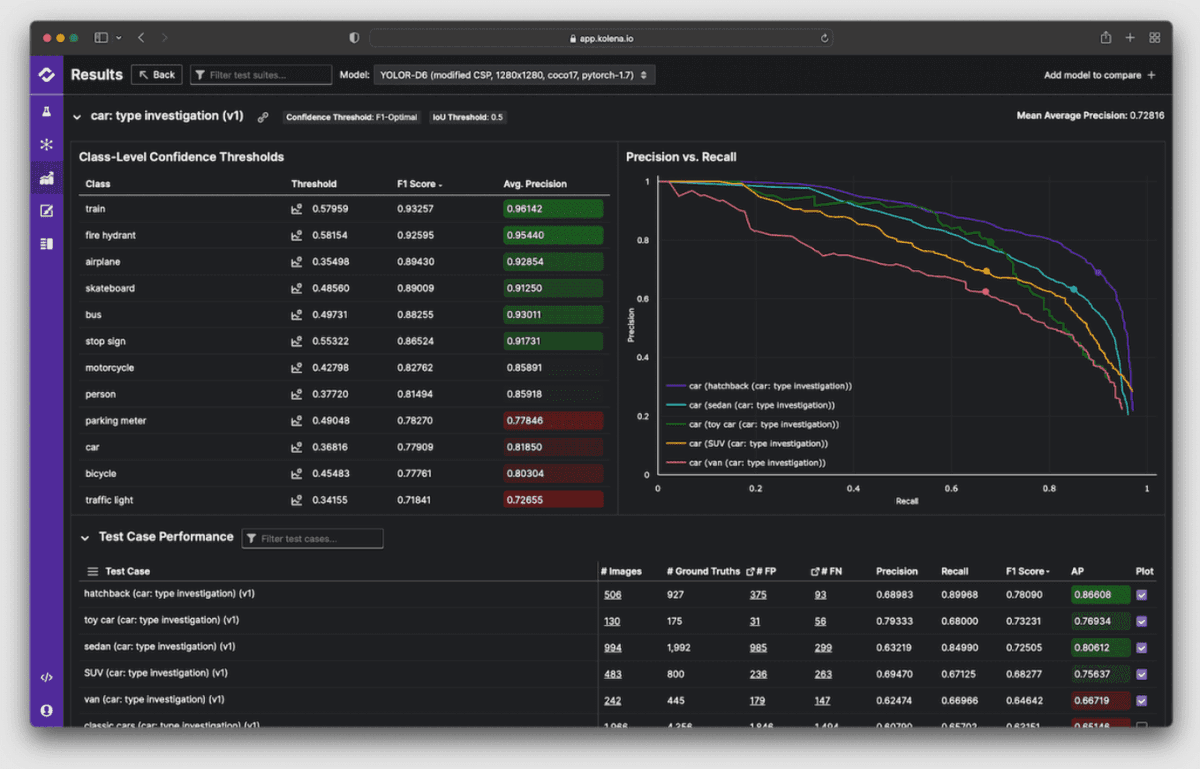The image size is (1200, 769).
Task: Click IoU Threshold: 0.5 chip
Action: (x=468, y=117)
